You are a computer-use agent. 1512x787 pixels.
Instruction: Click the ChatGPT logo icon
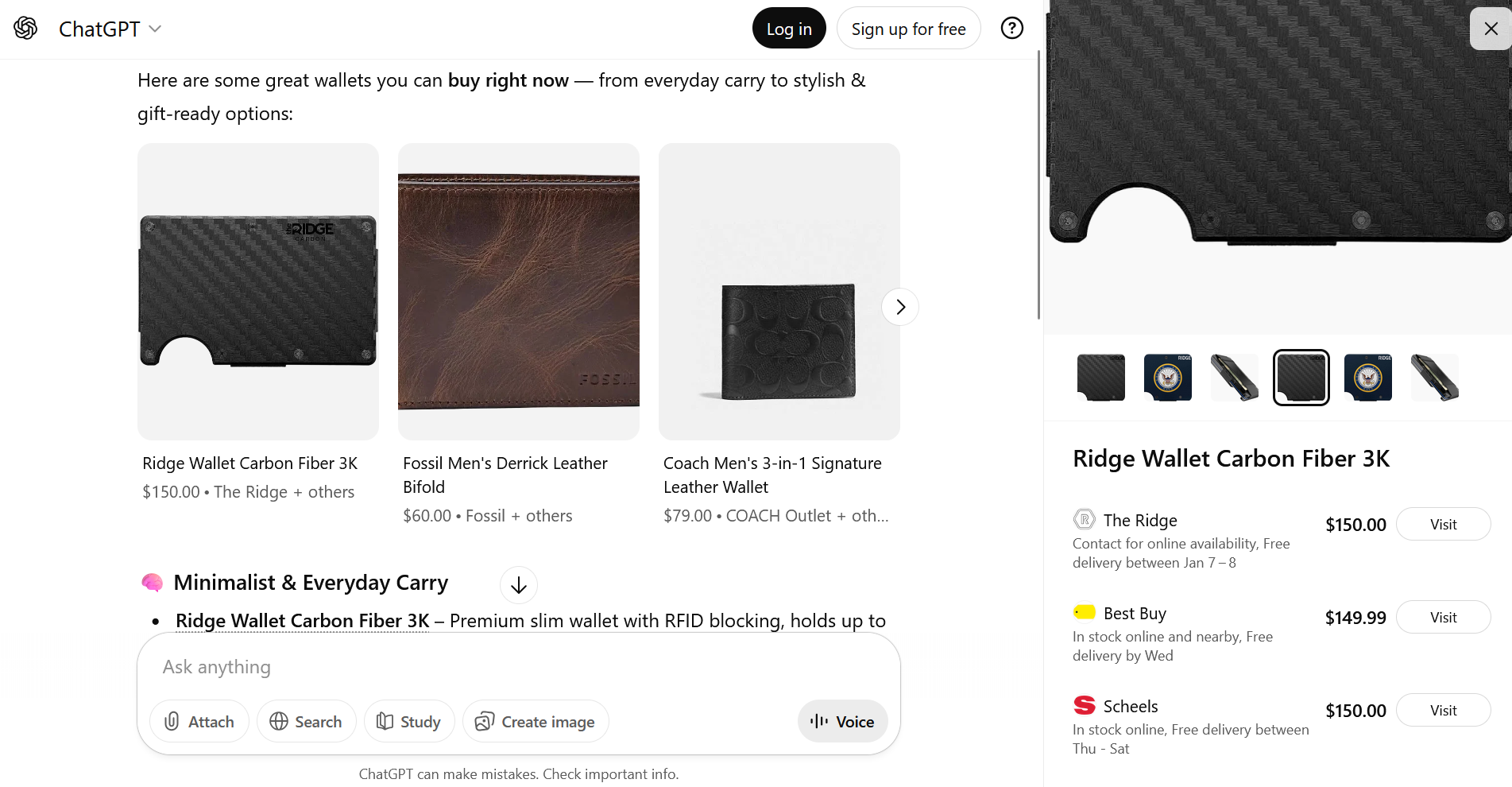25,29
